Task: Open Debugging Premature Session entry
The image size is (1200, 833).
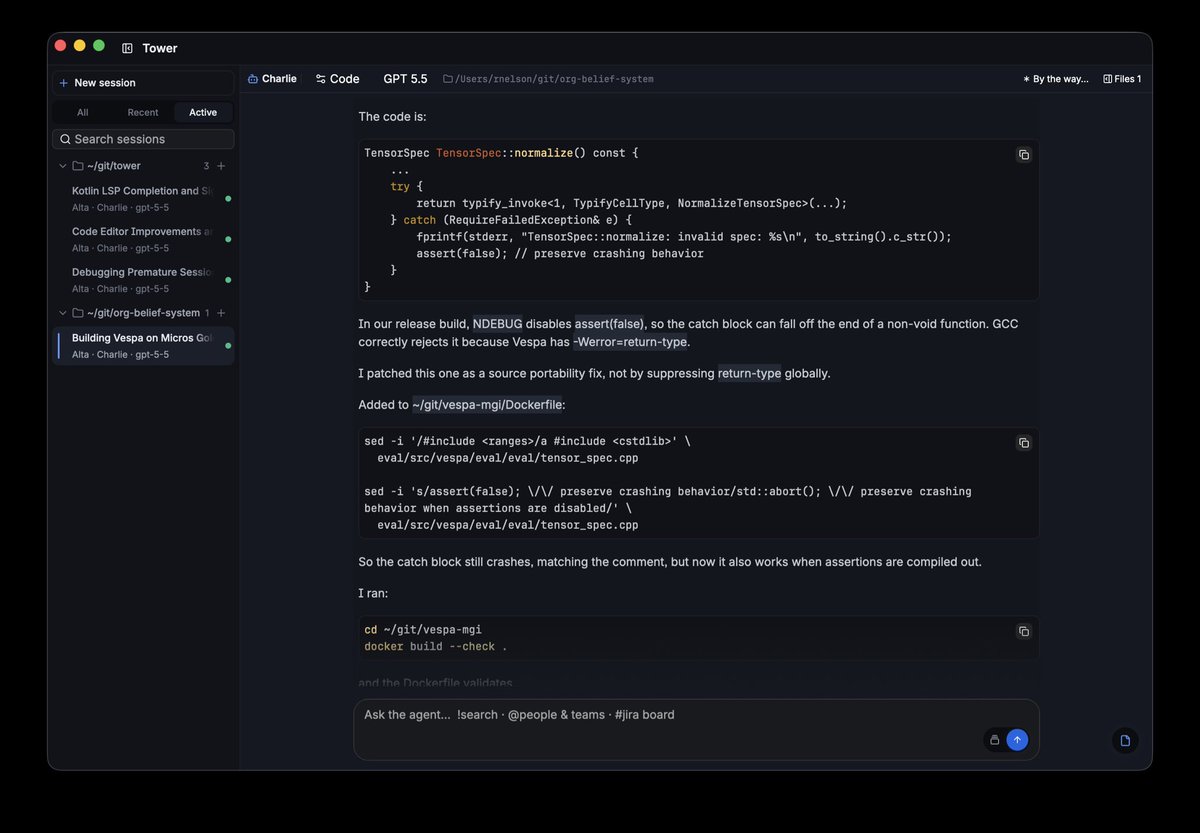Action: pos(143,280)
